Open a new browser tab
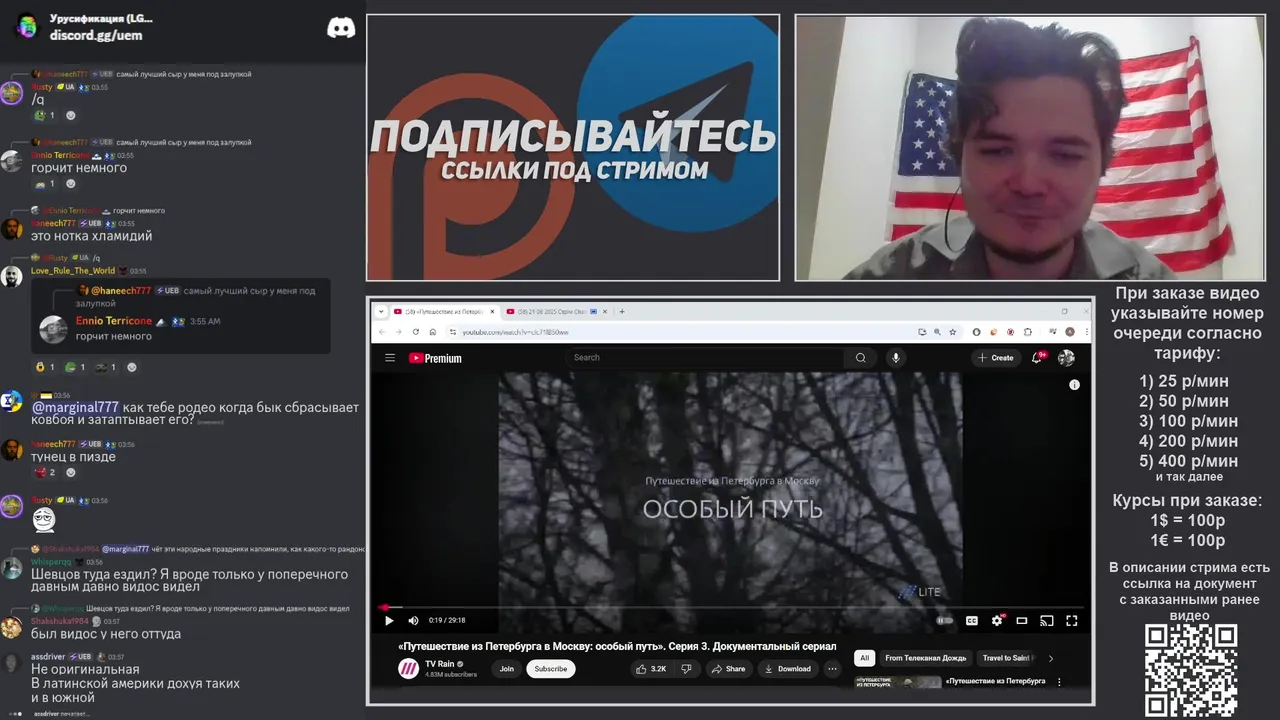This screenshot has width=1280, height=720. (622, 311)
